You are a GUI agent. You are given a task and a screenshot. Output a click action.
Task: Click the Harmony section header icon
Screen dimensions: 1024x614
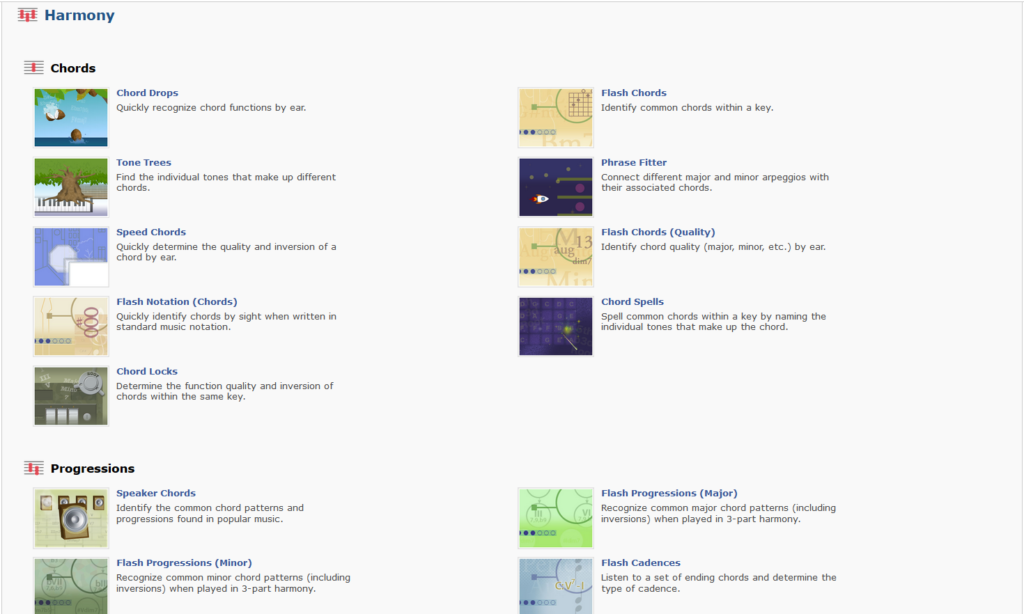click(28, 16)
